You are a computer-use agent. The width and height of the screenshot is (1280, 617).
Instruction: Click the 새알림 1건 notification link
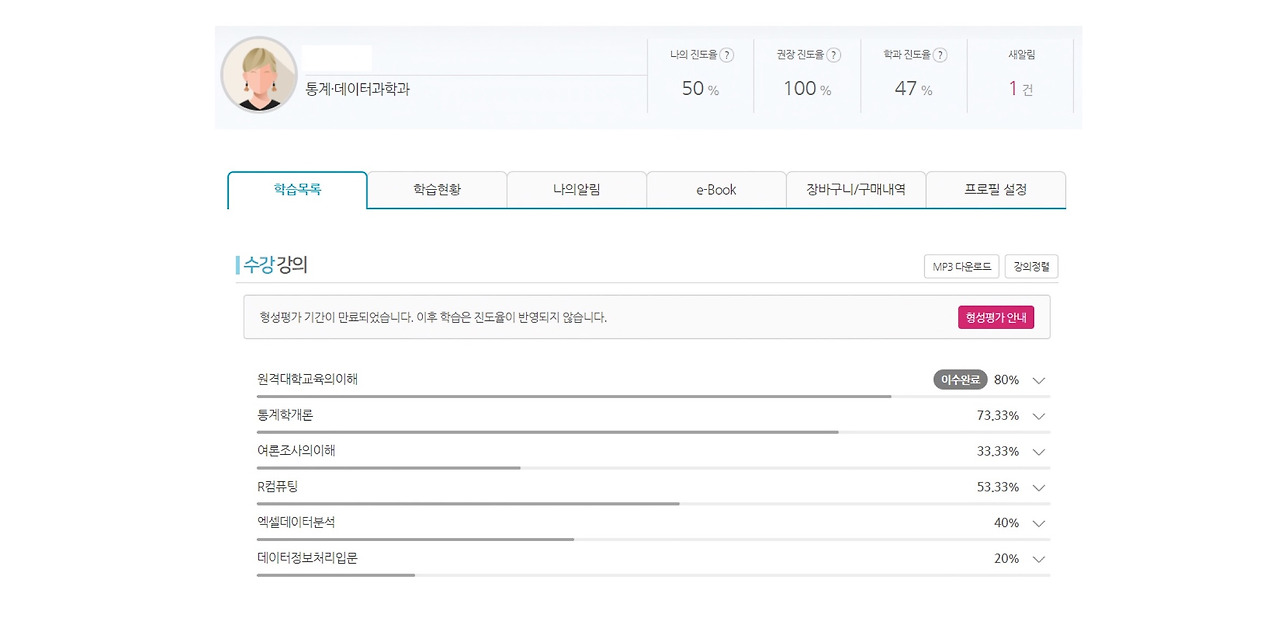pyautogui.click(x=1019, y=88)
